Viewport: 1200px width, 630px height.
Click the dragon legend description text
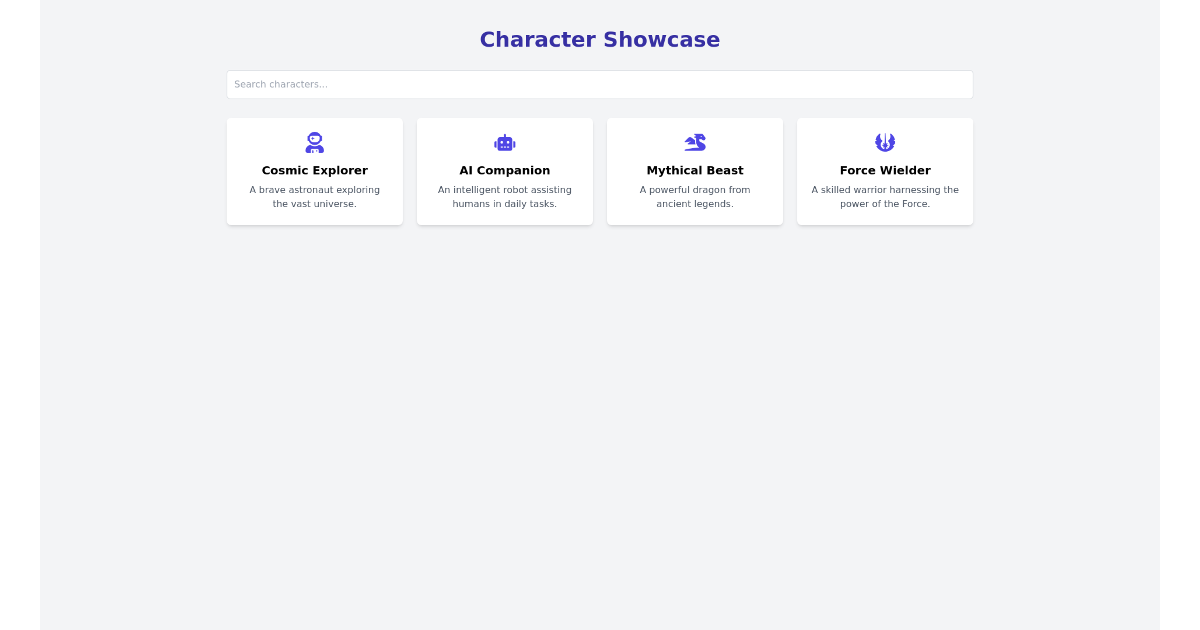(695, 196)
